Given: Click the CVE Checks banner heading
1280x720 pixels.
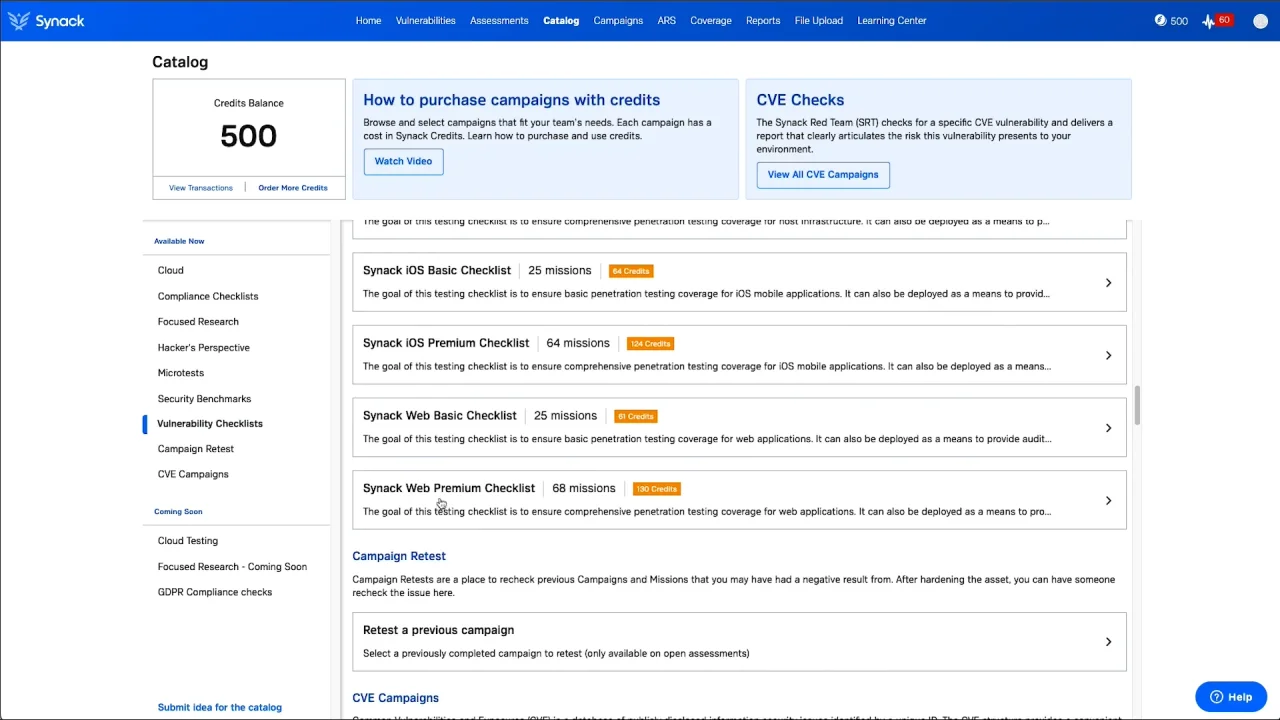Looking at the screenshot, I should (800, 100).
